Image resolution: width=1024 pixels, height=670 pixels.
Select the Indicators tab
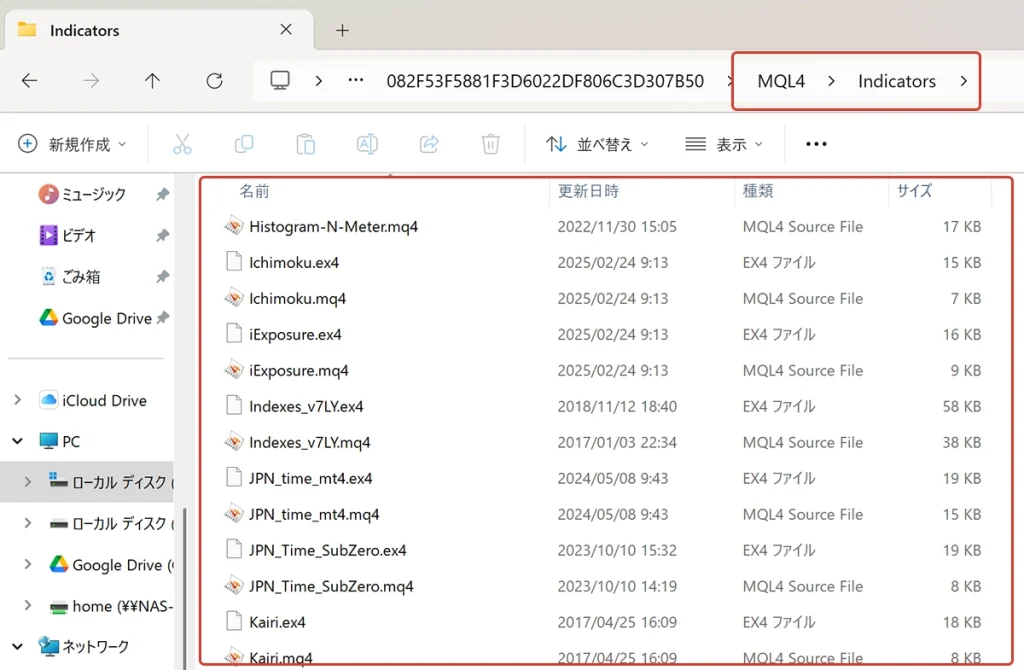coord(159,30)
